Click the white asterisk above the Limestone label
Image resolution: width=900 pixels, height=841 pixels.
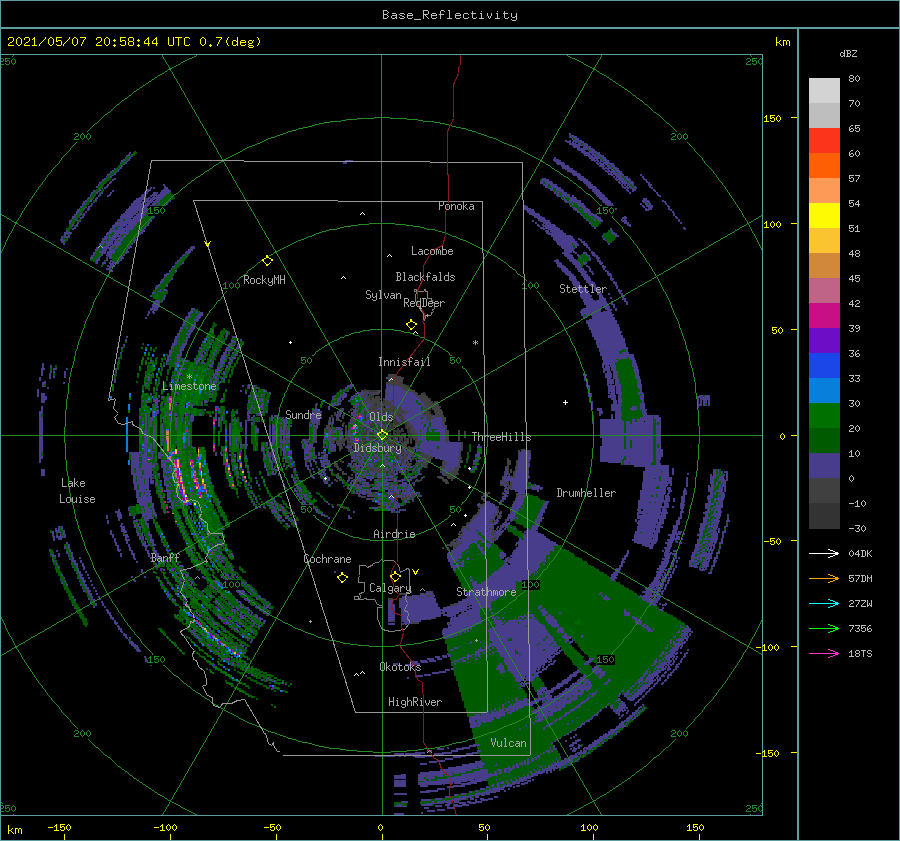[189, 377]
